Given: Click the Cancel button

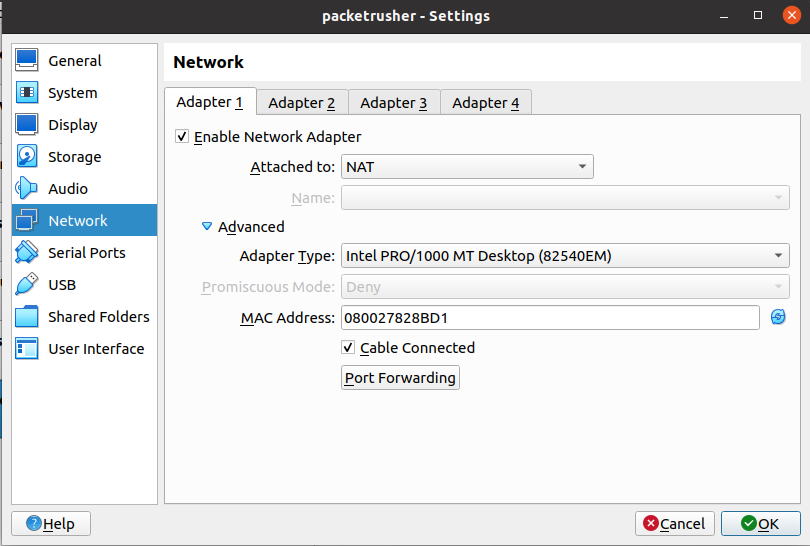Looking at the screenshot, I should click(675, 524).
